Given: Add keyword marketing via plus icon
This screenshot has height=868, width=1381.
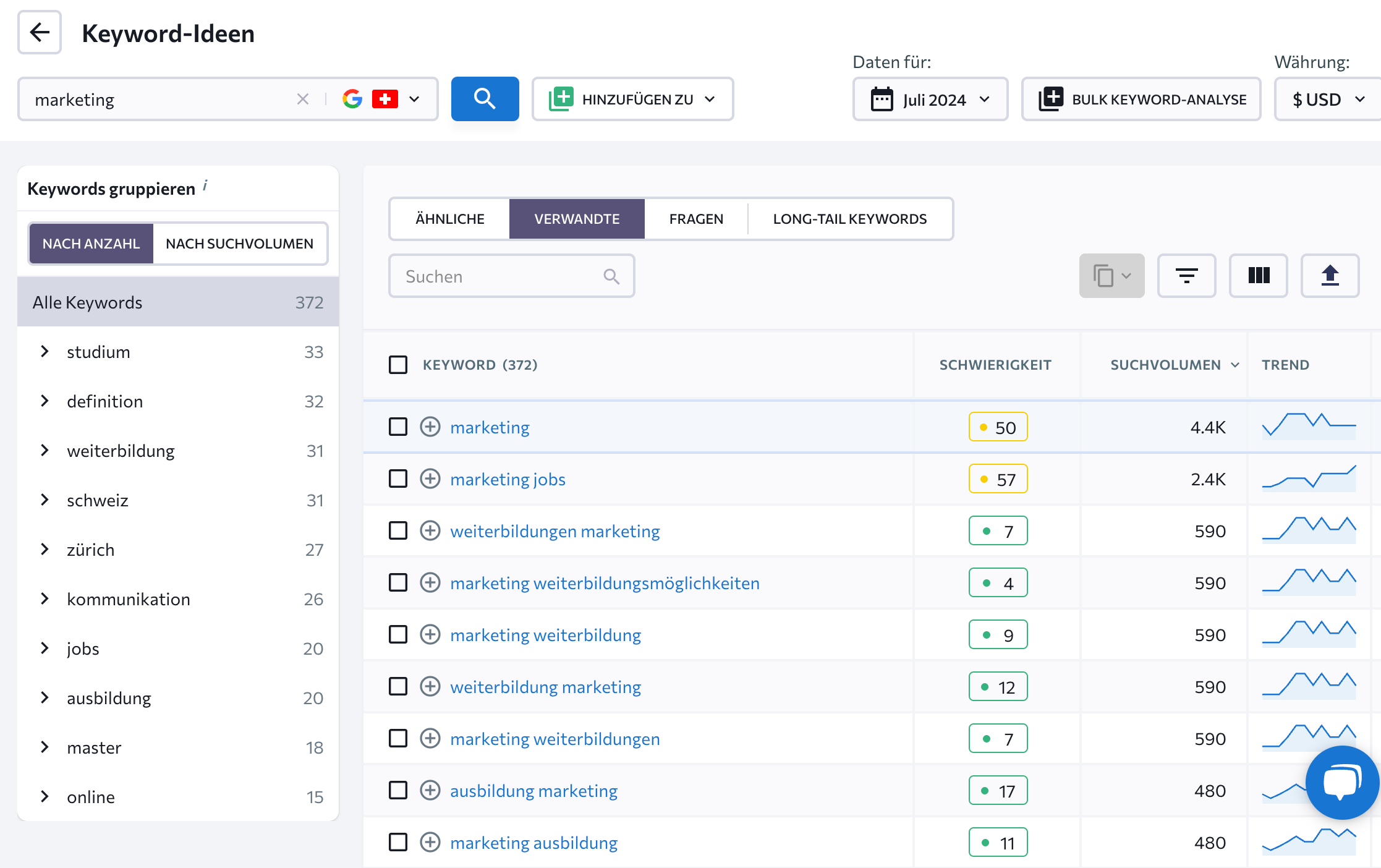Looking at the screenshot, I should (430, 427).
